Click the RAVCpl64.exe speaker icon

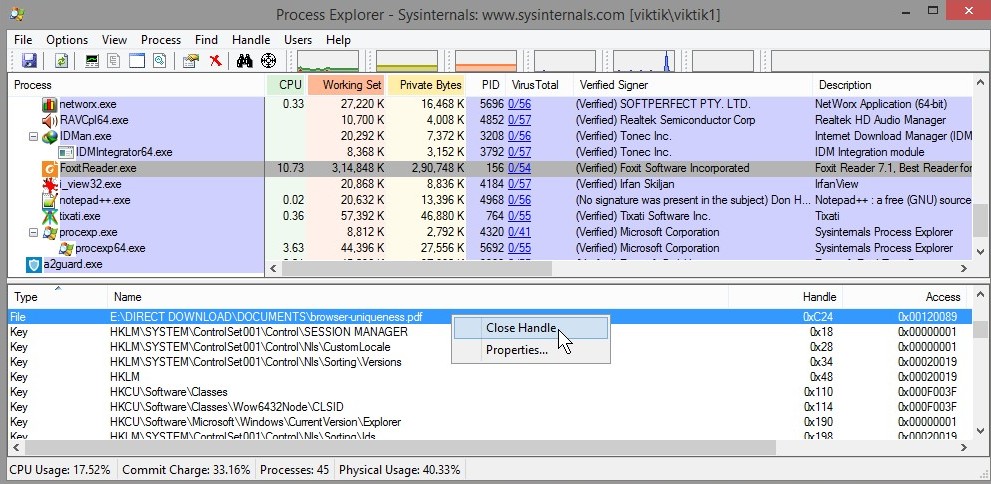pos(49,120)
